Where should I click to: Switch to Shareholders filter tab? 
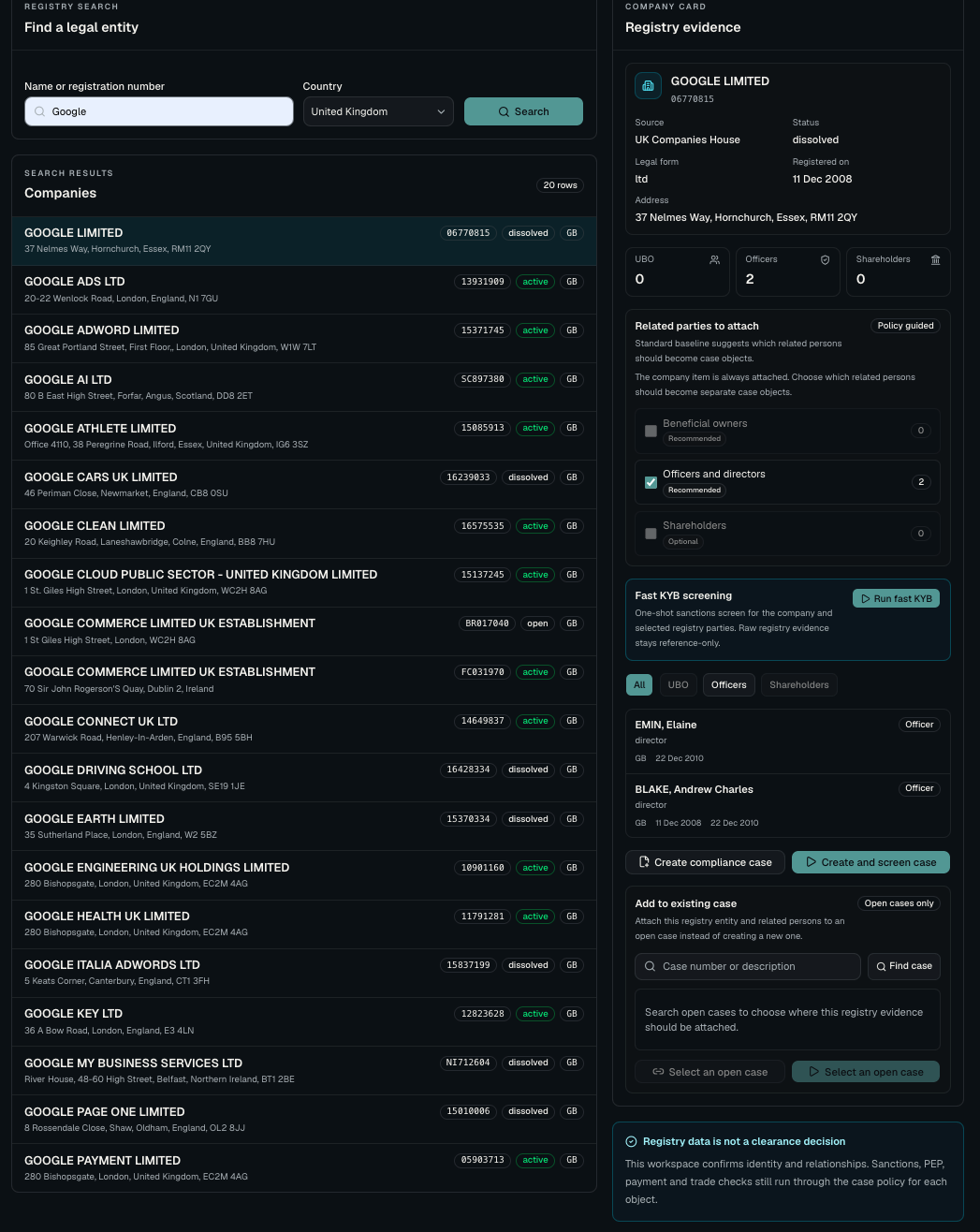(799, 685)
